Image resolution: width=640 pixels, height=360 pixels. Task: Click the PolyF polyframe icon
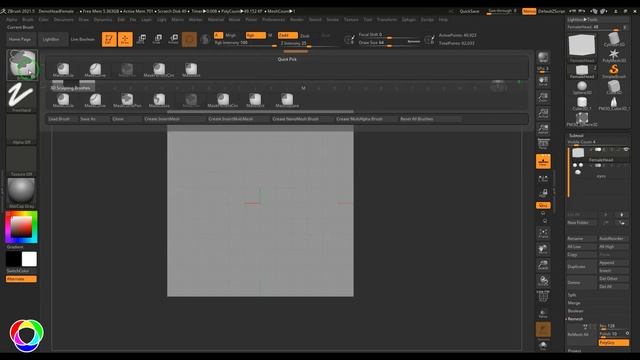point(543,297)
